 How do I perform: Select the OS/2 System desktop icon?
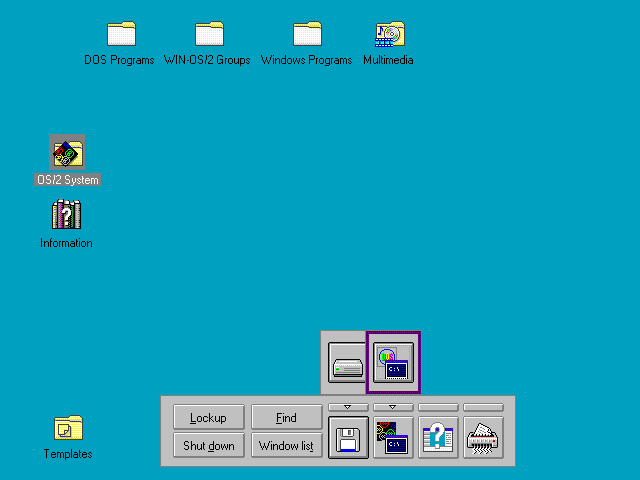tap(67, 152)
